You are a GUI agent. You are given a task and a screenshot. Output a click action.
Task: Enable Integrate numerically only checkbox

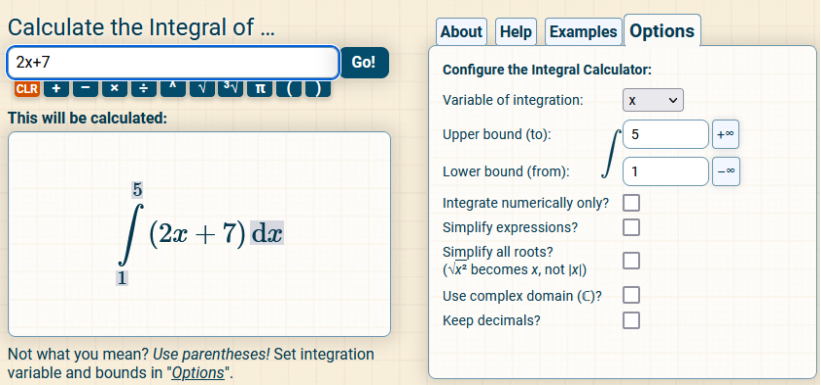click(x=631, y=203)
